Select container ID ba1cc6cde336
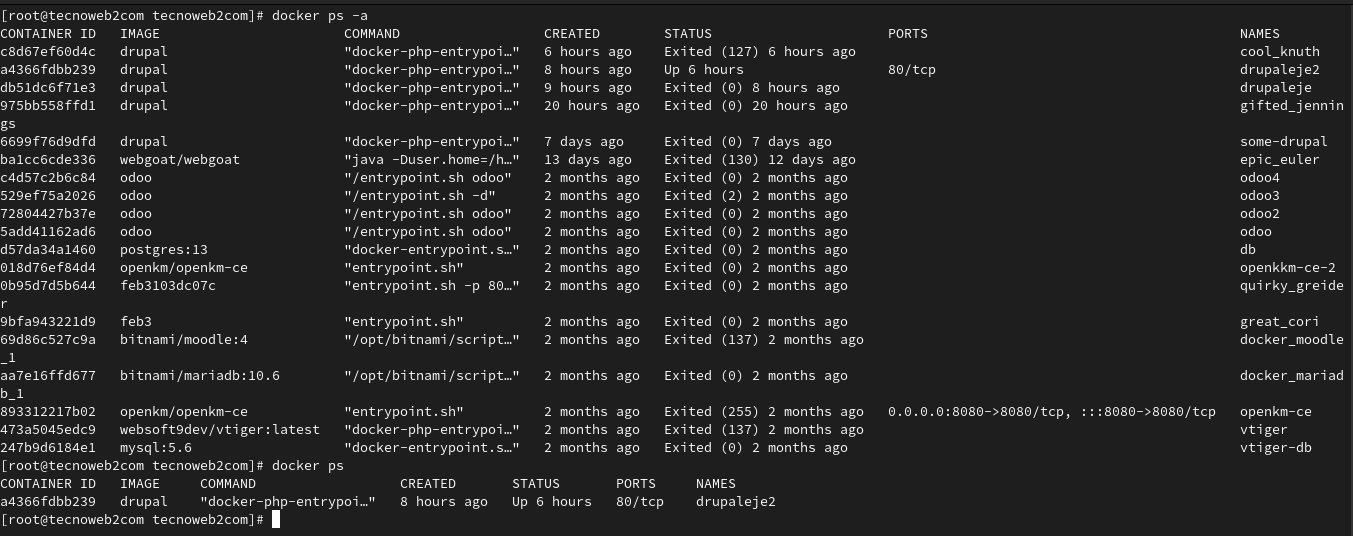This screenshot has width=1353, height=536. (x=48, y=160)
